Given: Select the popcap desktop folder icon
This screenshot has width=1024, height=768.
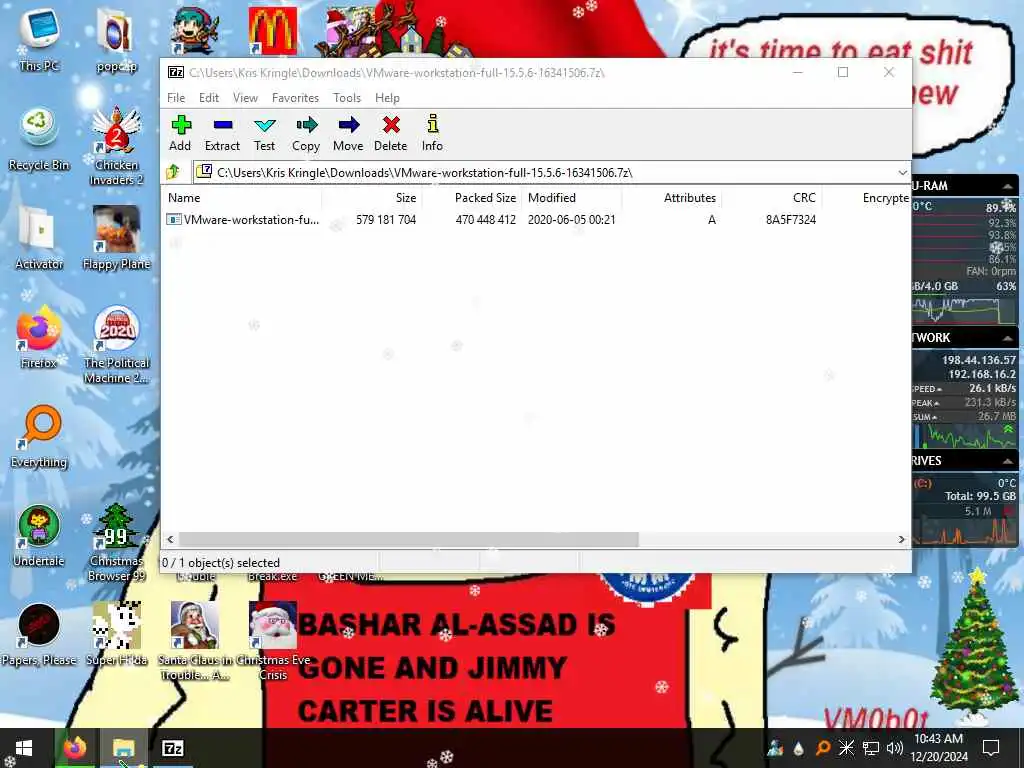Looking at the screenshot, I should pyautogui.click(x=116, y=39).
